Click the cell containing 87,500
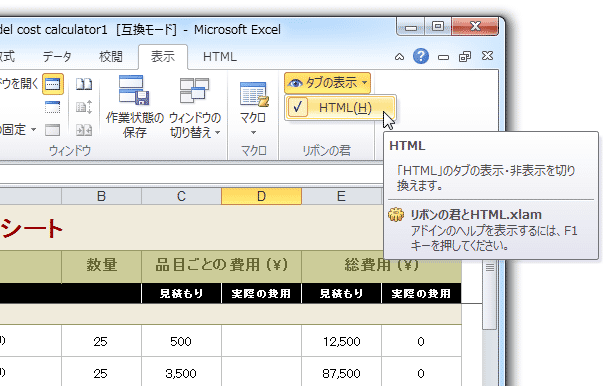Screen dimensions: 610x386 (x=341, y=372)
